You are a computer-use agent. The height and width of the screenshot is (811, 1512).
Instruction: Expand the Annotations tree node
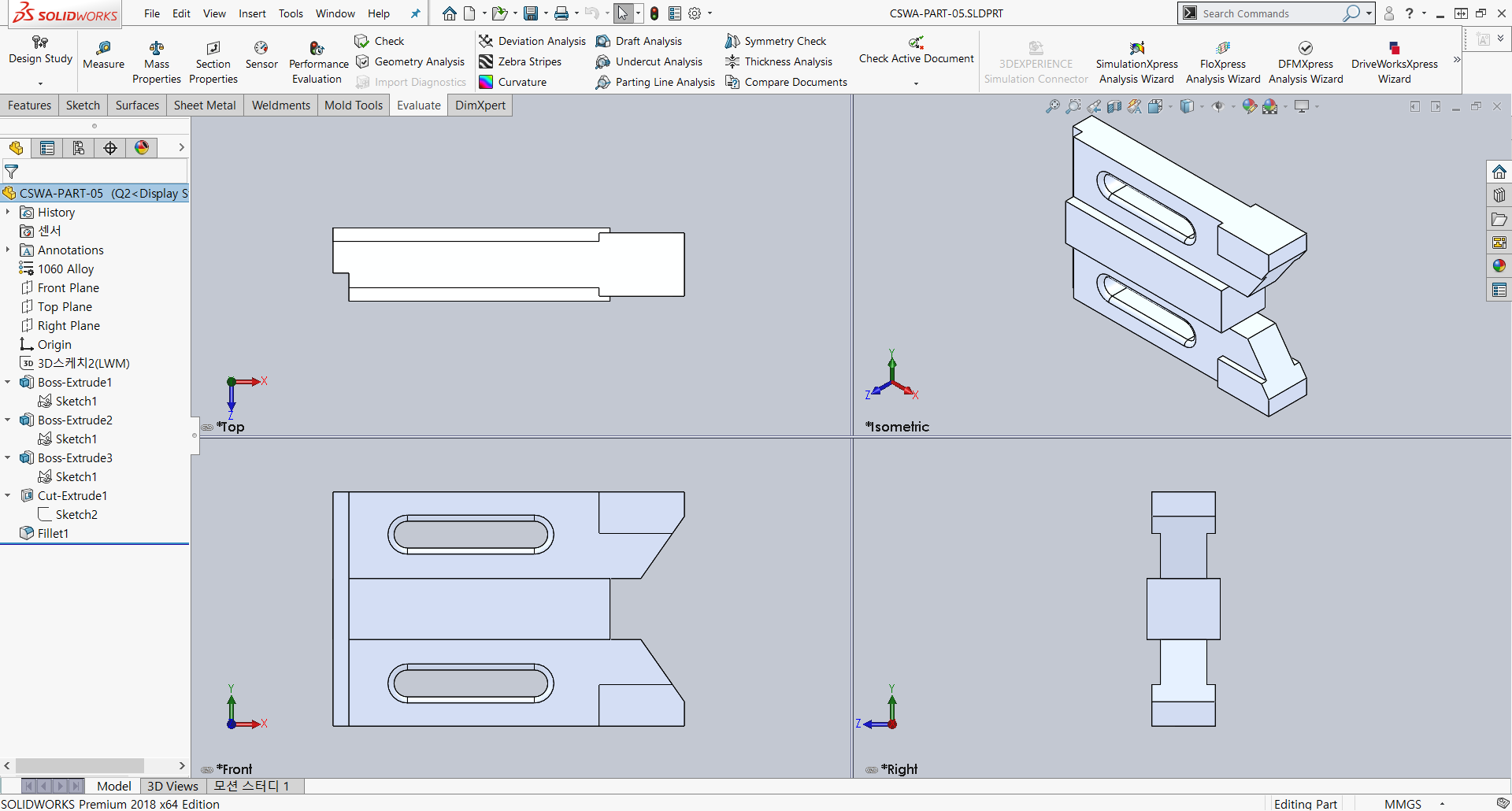pos(8,250)
